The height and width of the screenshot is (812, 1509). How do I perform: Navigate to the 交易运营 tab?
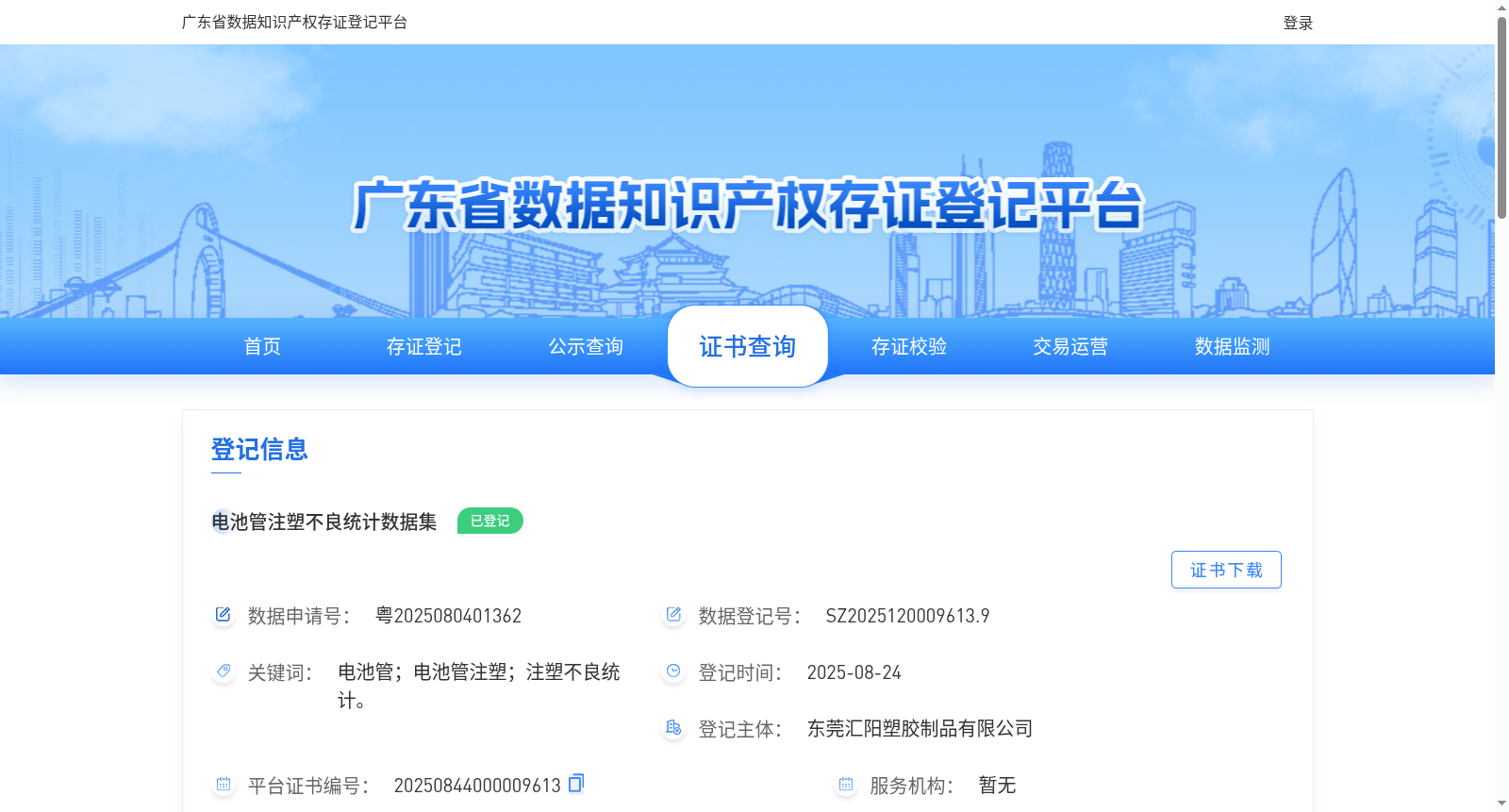click(1070, 347)
